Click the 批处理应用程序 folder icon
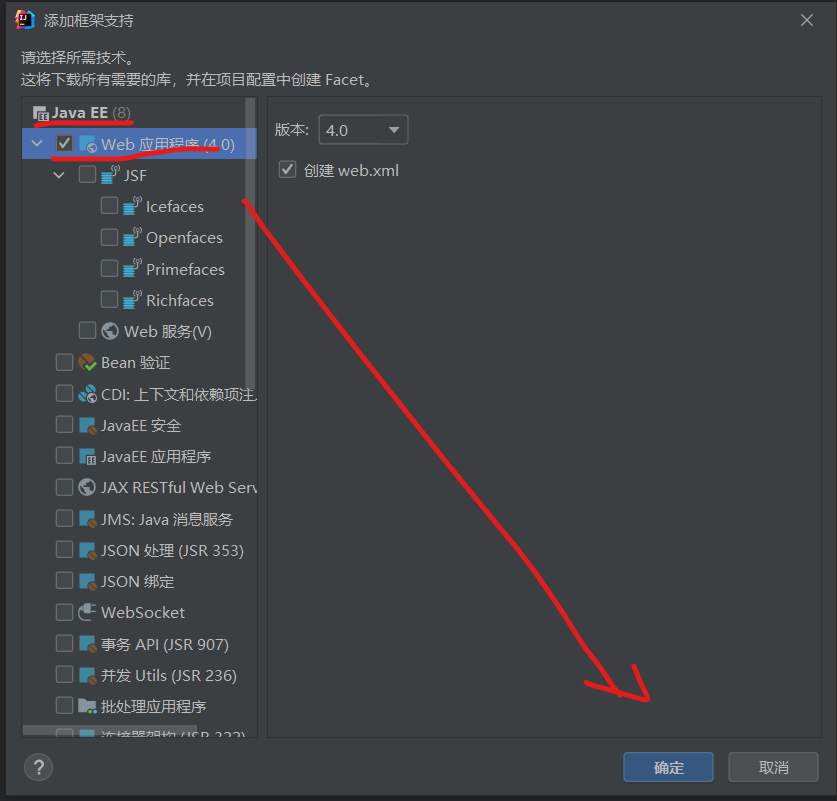 tap(87, 706)
